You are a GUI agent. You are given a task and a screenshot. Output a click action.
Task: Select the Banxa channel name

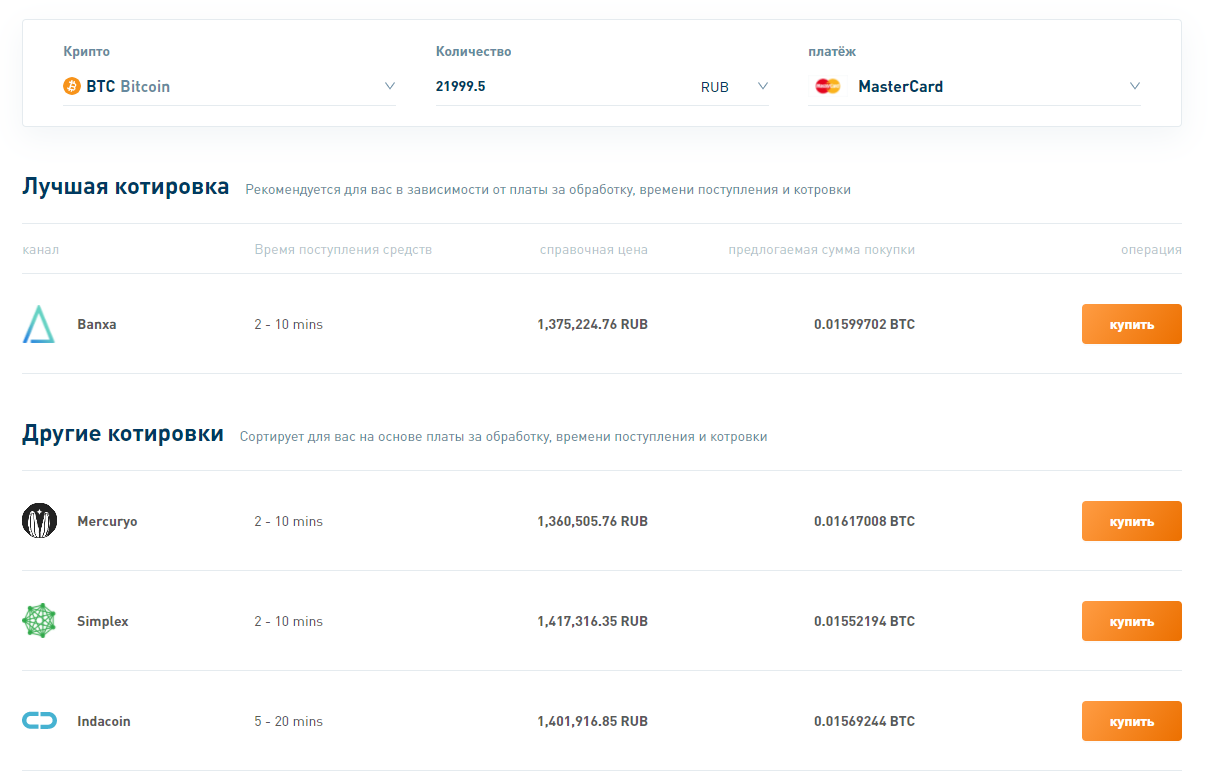[x=97, y=324]
